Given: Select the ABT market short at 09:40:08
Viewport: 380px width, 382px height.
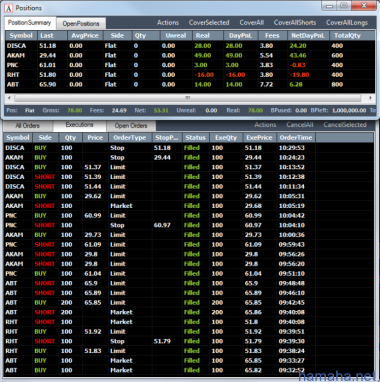Looking at the screenshot, I should pyautogui.click(x=188, y=312).
